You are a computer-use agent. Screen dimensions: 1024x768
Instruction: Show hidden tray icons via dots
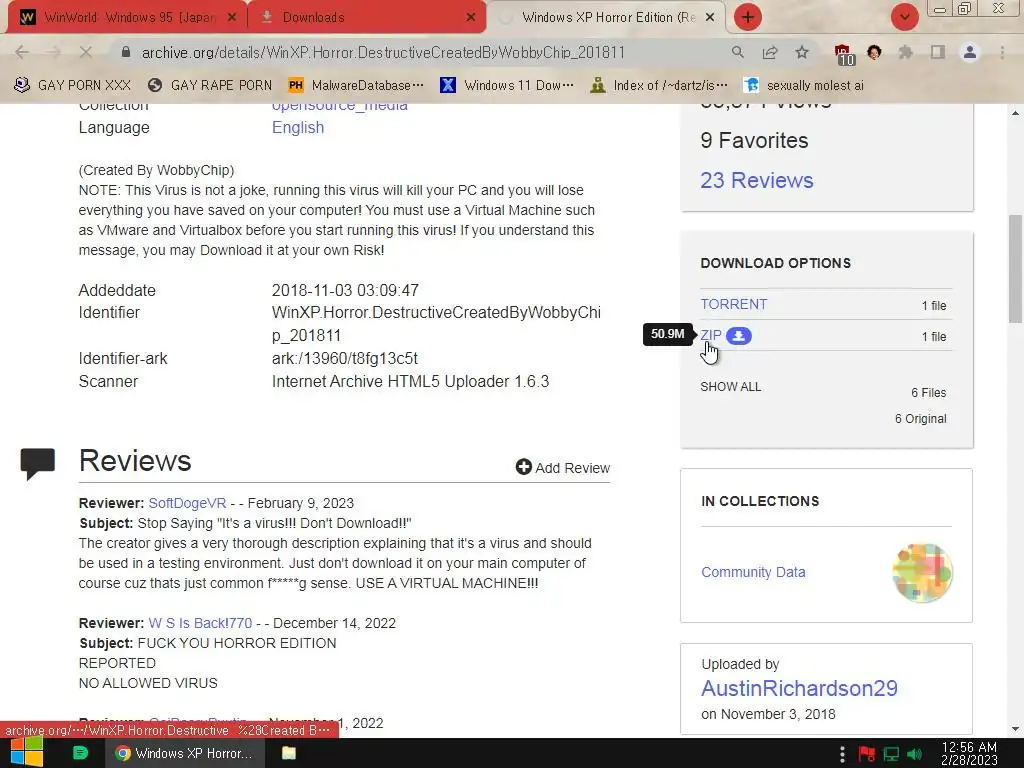(x=842, y=754)
